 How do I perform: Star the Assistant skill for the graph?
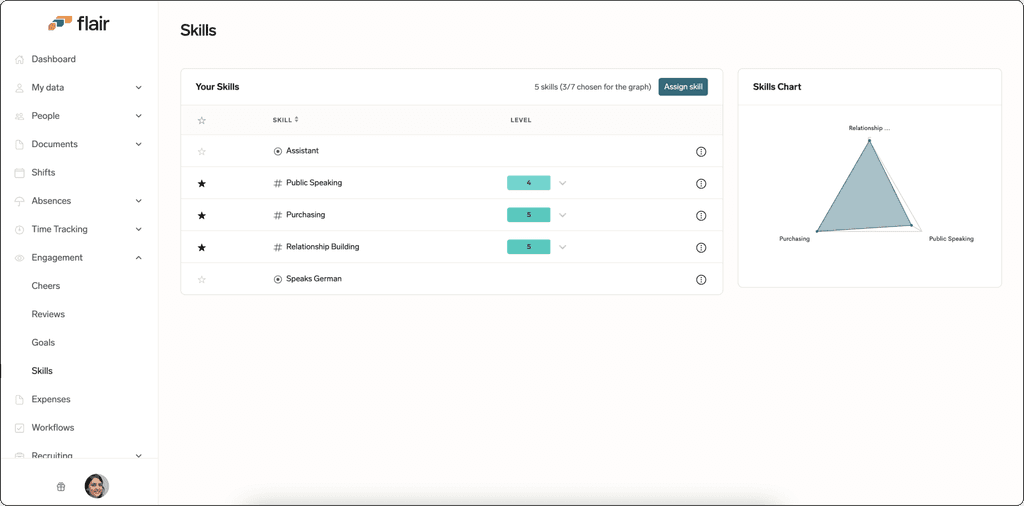tap(202, 151)
